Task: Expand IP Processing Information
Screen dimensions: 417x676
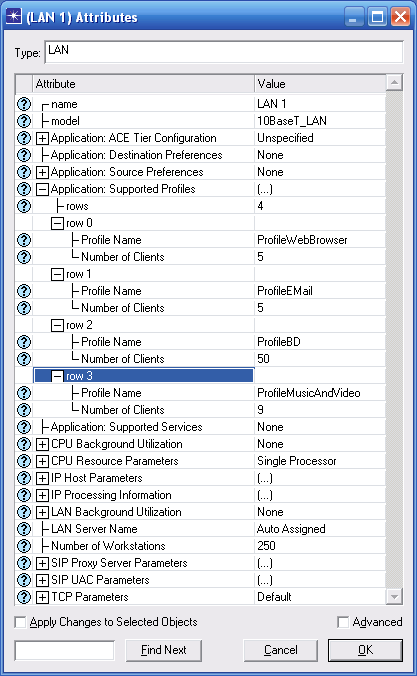Action: tap(42, 495)
